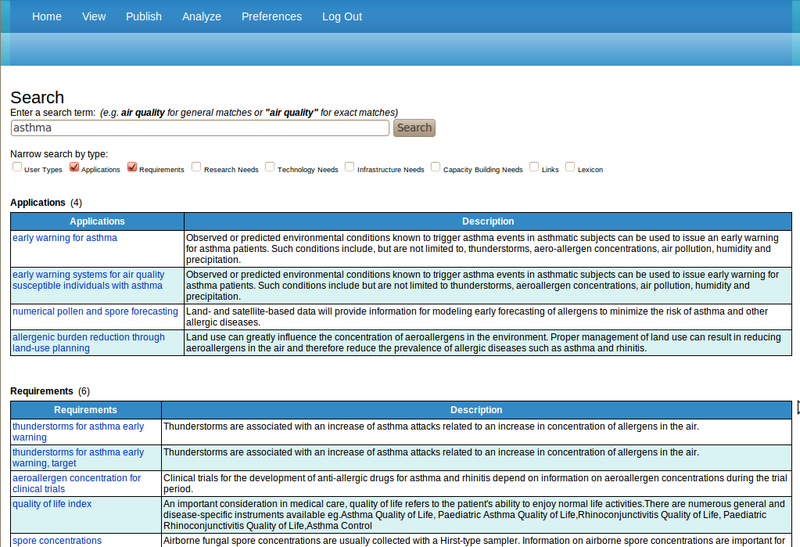Go to Preferences in navigation bar
The height and width of the screenshot is (547, 800).
(271, 17)
